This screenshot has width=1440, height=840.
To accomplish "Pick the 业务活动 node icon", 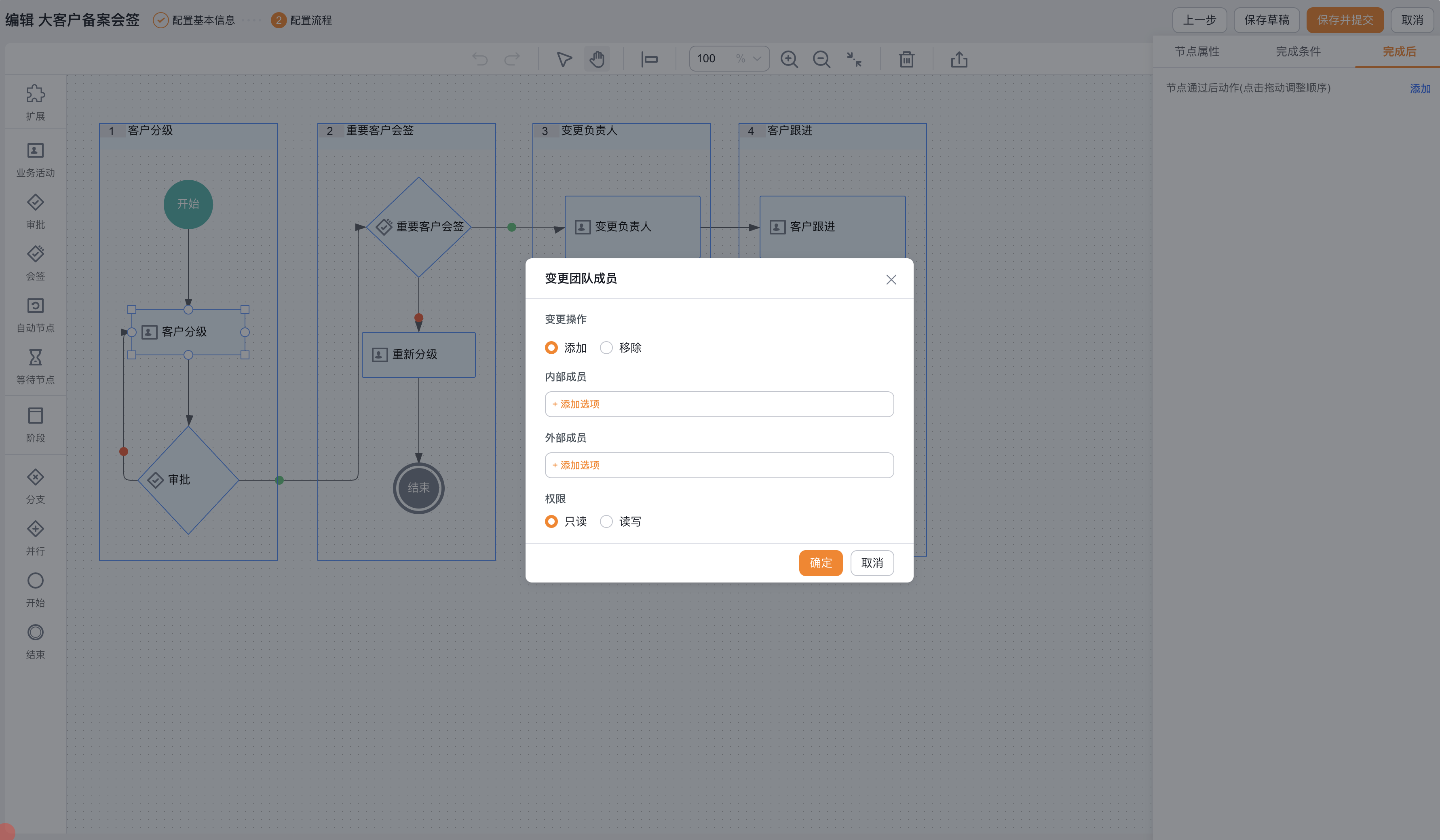I will point(36,150).
